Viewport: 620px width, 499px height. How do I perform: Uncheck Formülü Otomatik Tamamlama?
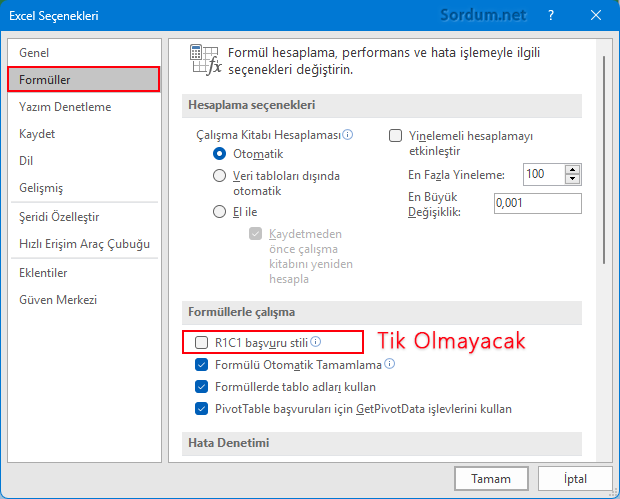click(201, 365)
